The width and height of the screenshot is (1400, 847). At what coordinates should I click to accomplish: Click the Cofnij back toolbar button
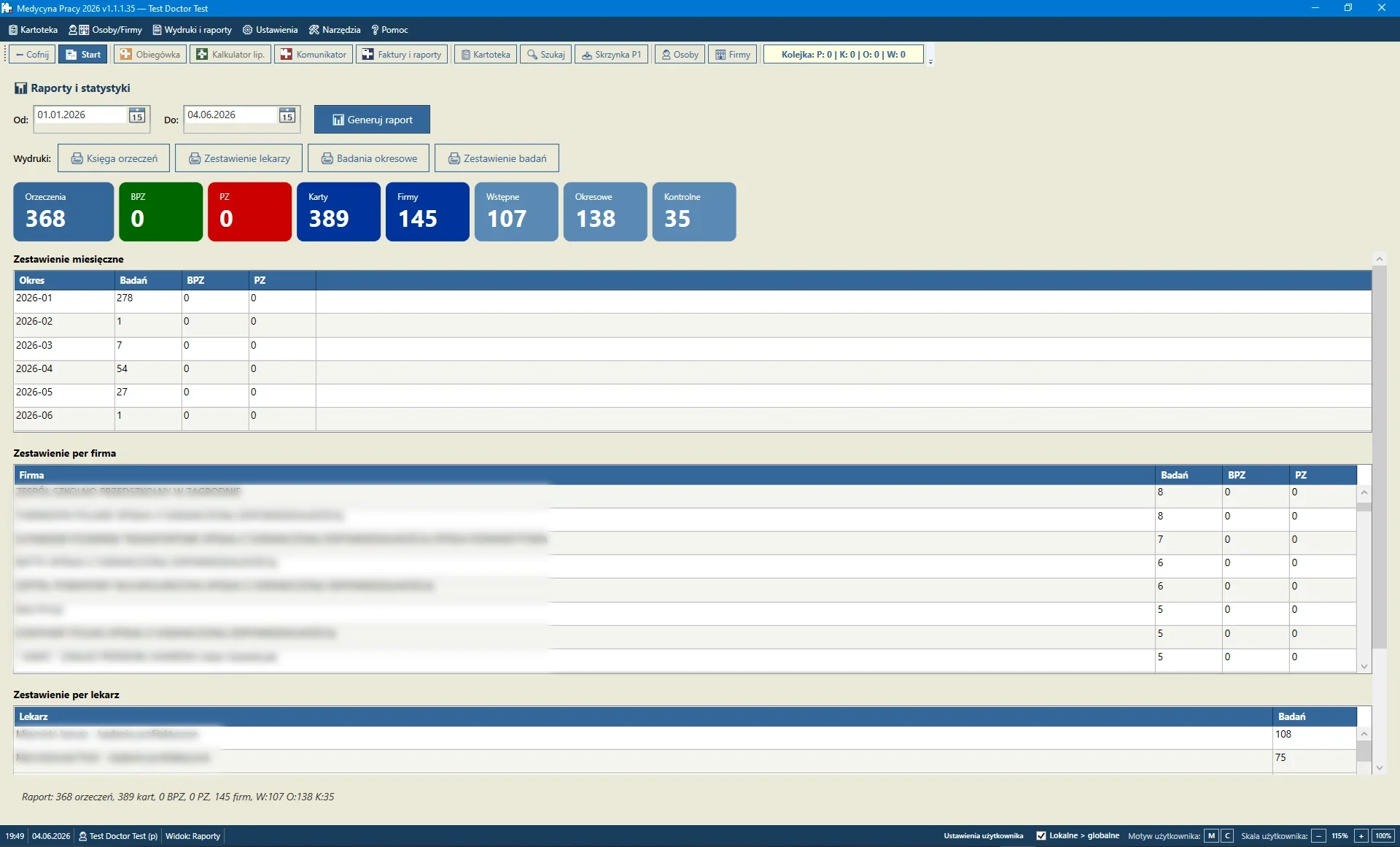[32, 55]
